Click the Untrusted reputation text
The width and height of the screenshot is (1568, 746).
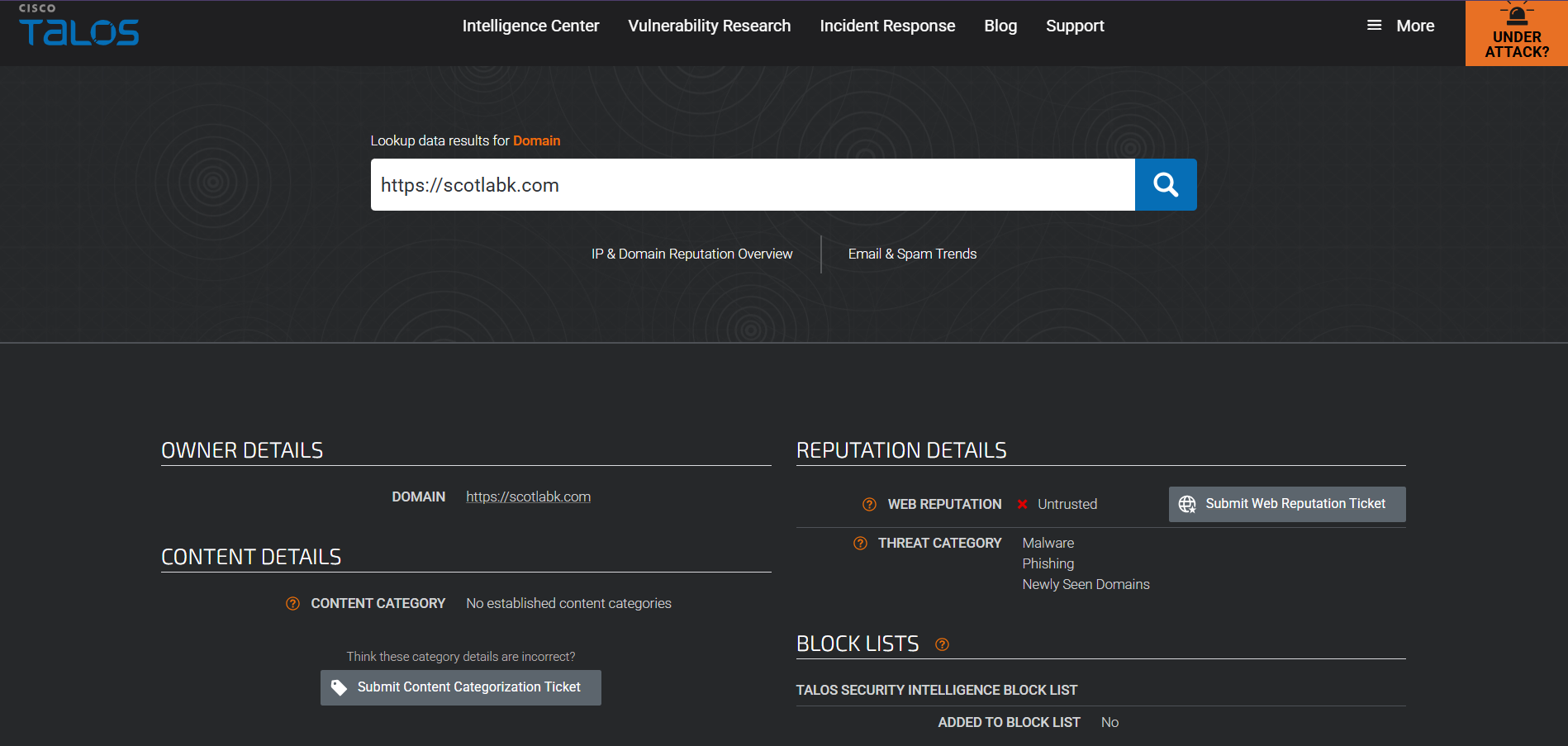coord(1067,504)
